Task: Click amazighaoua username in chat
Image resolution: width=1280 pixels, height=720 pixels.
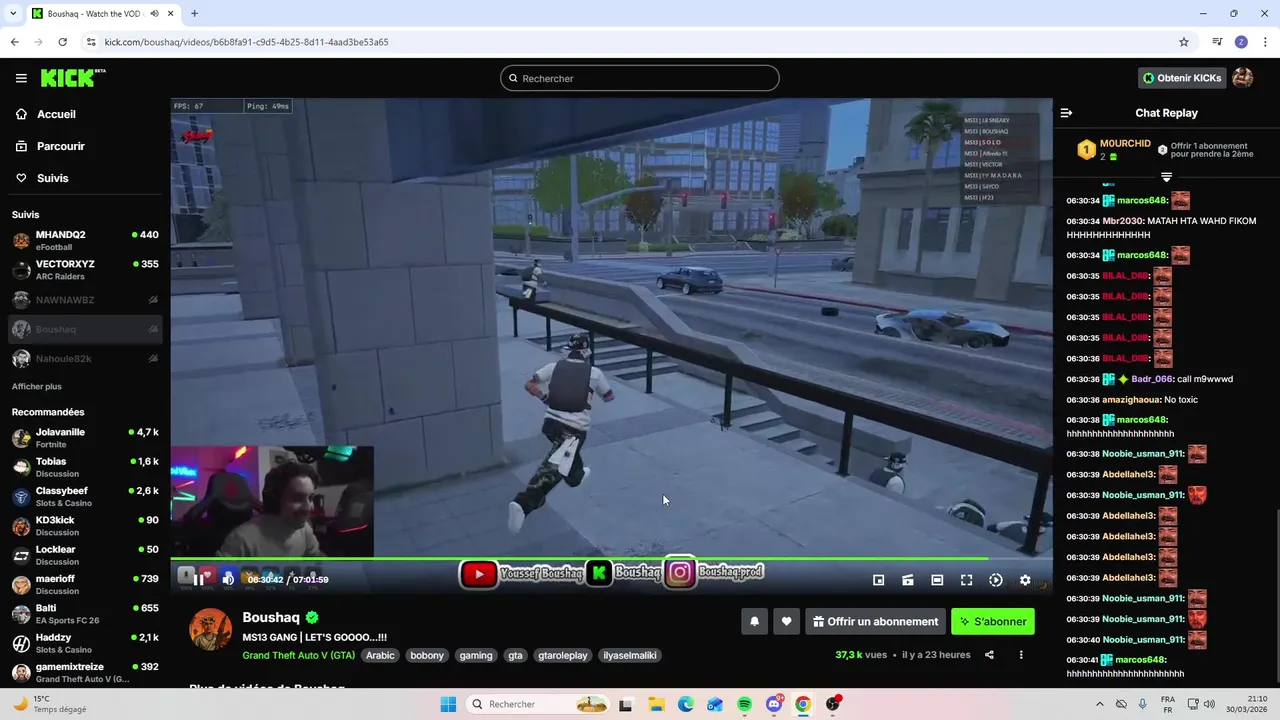Action: click(x=1132, y=400)
